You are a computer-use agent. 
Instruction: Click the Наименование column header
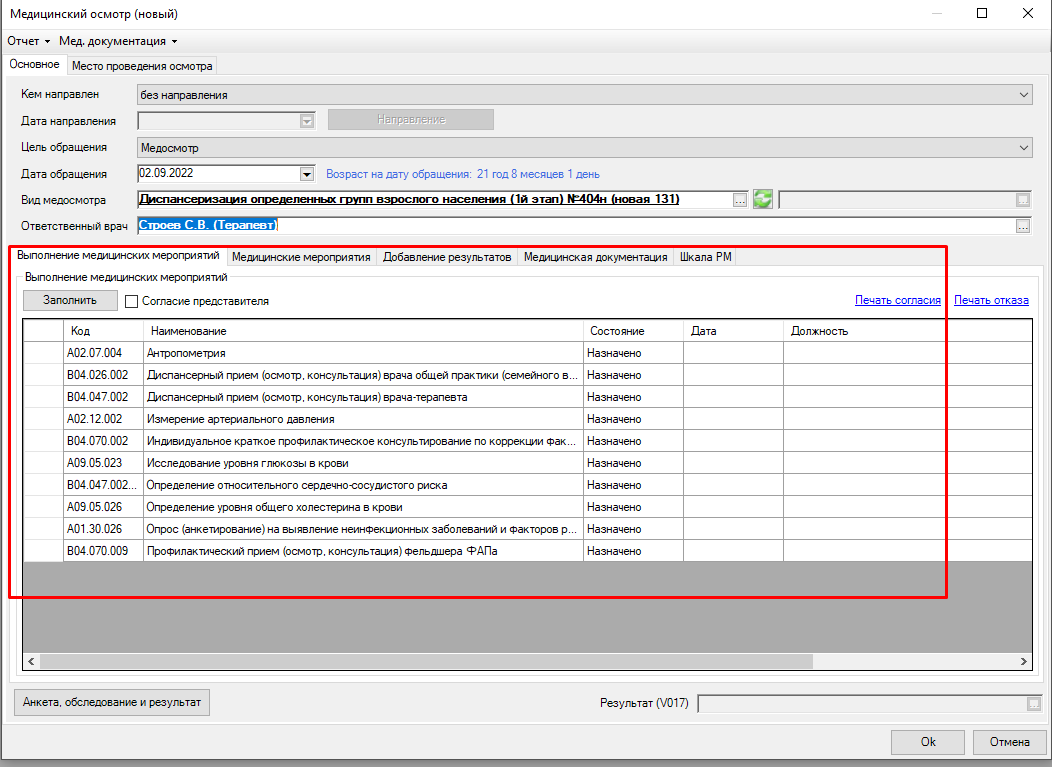pyautogui.click(x=363, y=331)
